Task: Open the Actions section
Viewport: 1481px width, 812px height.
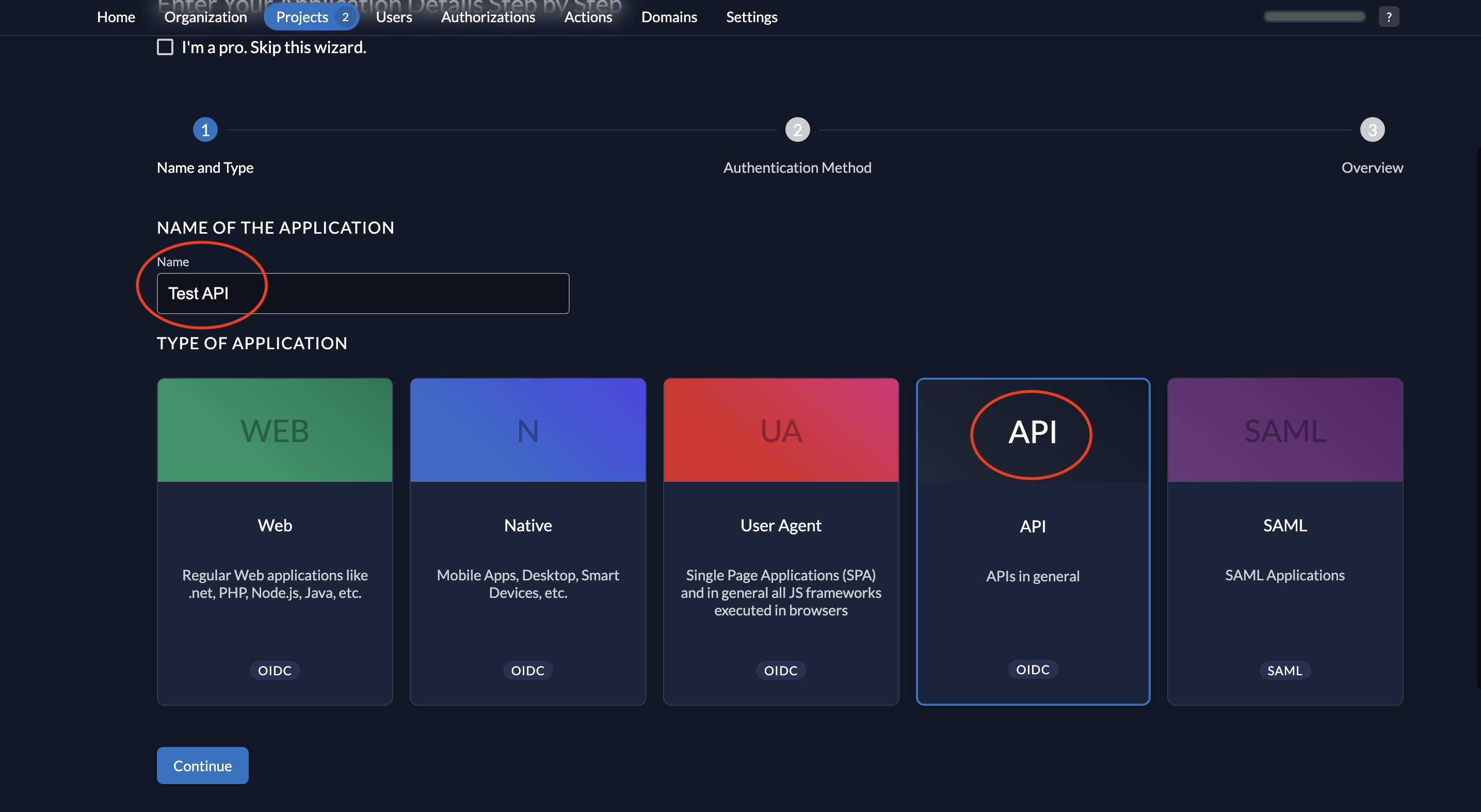Action: coord(588,17)
